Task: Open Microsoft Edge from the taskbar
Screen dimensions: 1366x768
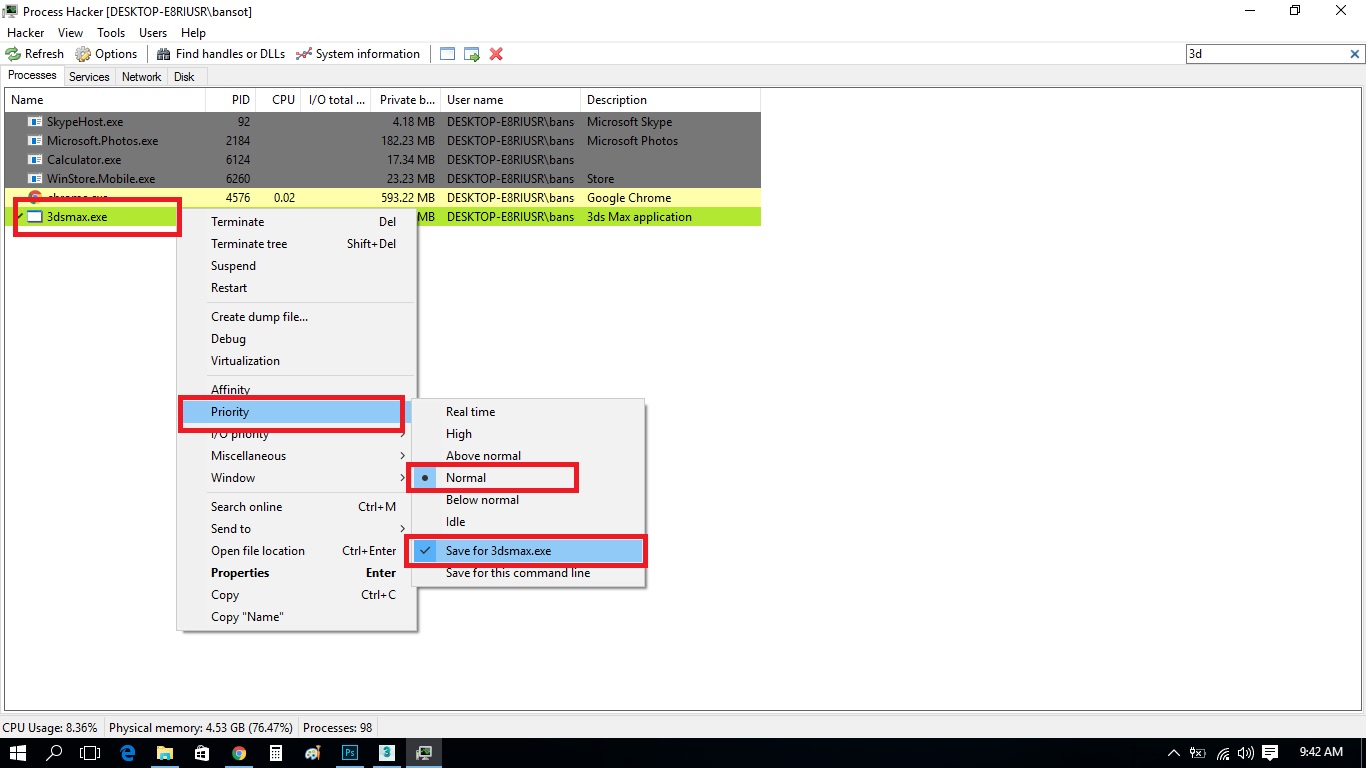Action: tap(128, 753)
